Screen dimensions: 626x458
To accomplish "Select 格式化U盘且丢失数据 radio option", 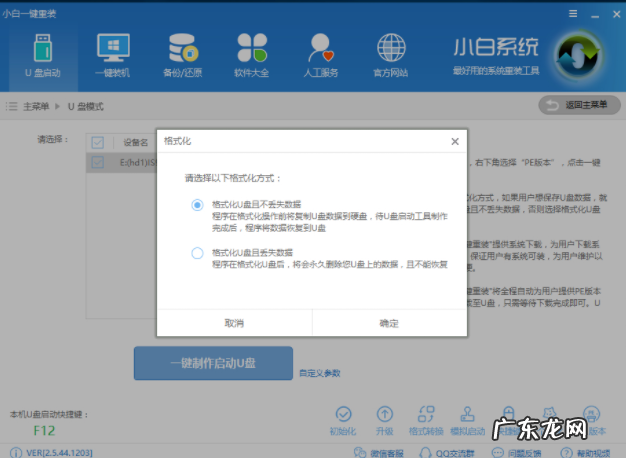I will coord(197,253).
